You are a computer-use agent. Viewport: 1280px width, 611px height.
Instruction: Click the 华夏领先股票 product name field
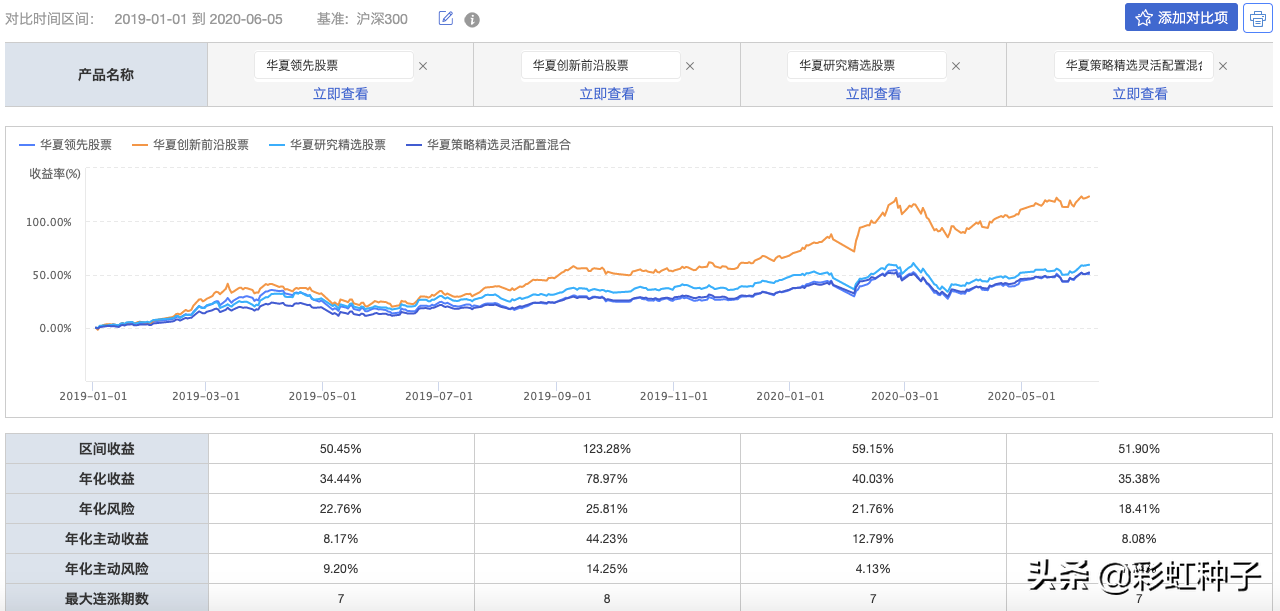(333, 66)
